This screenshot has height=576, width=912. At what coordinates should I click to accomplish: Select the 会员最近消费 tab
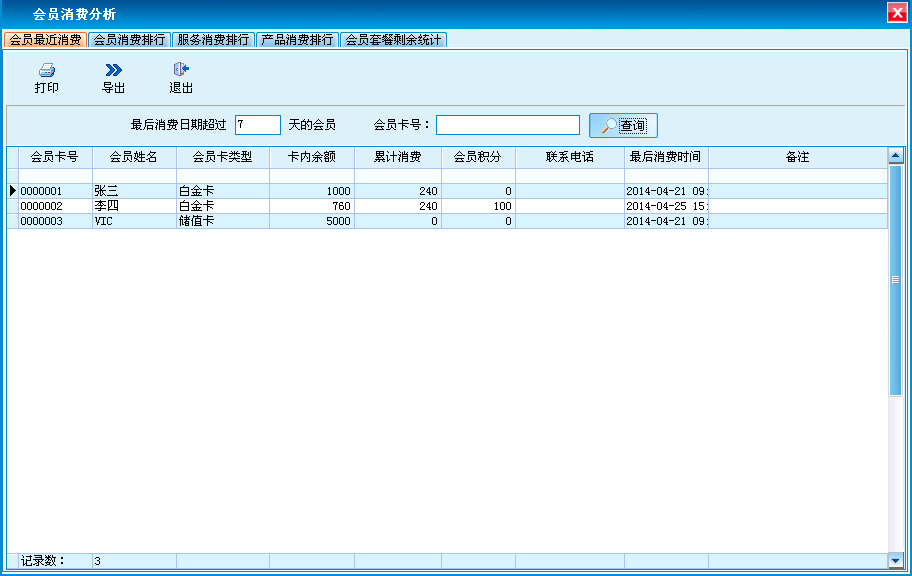click(45, 40)
